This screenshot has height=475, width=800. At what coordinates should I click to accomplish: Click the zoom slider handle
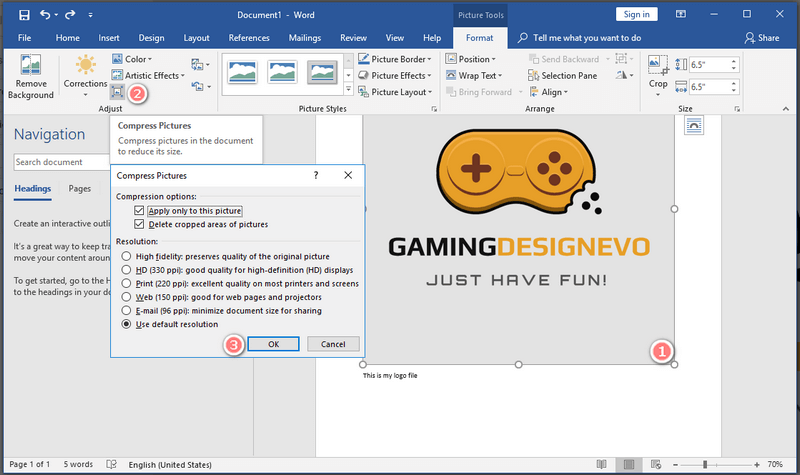pyautogui.click(x=705, y=465)
